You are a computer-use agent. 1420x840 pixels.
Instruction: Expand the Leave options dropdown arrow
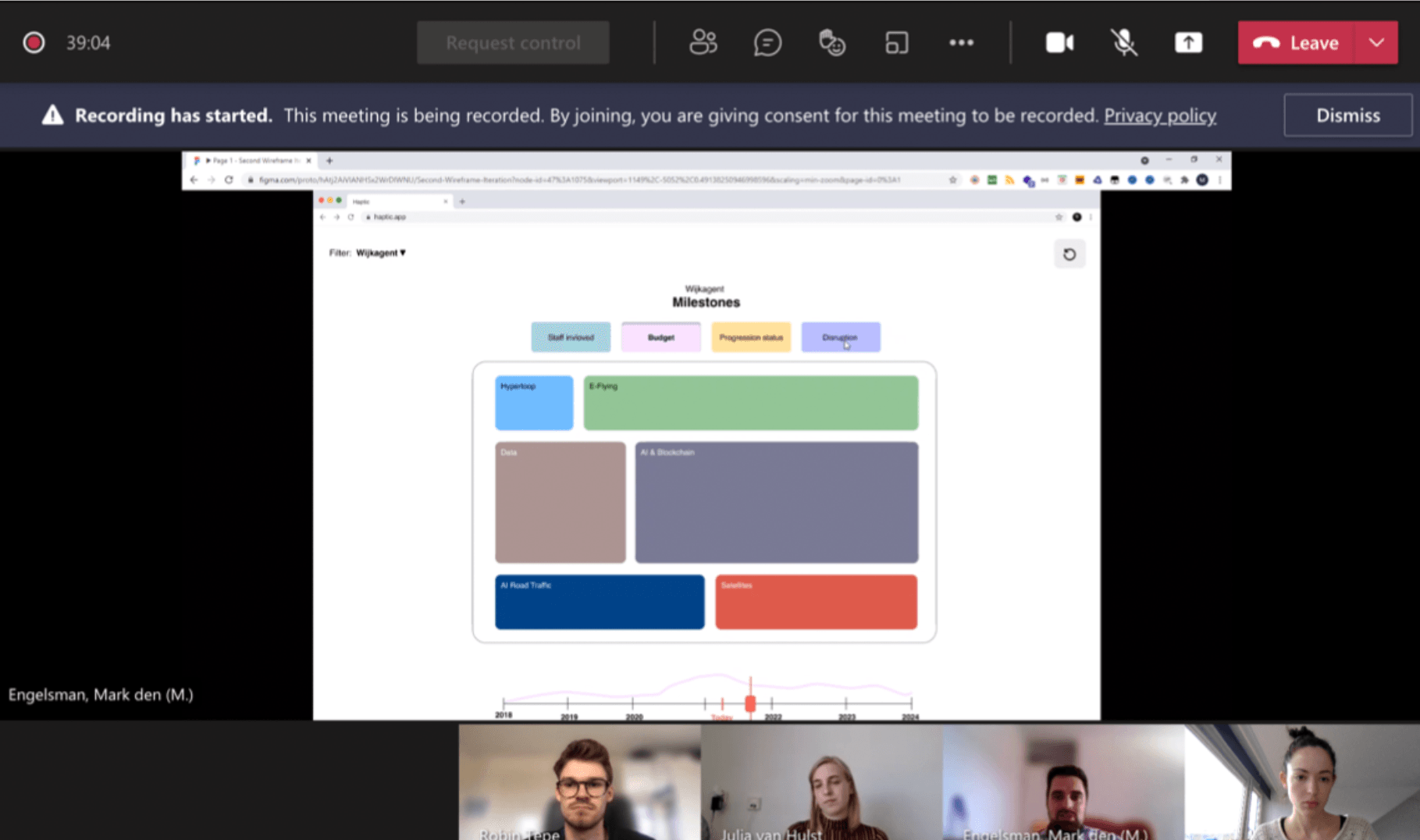1376,43
